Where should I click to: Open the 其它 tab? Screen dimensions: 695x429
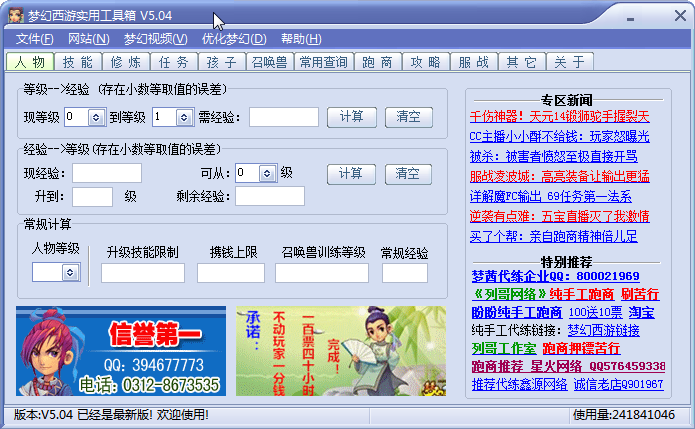tap(522, 62)
